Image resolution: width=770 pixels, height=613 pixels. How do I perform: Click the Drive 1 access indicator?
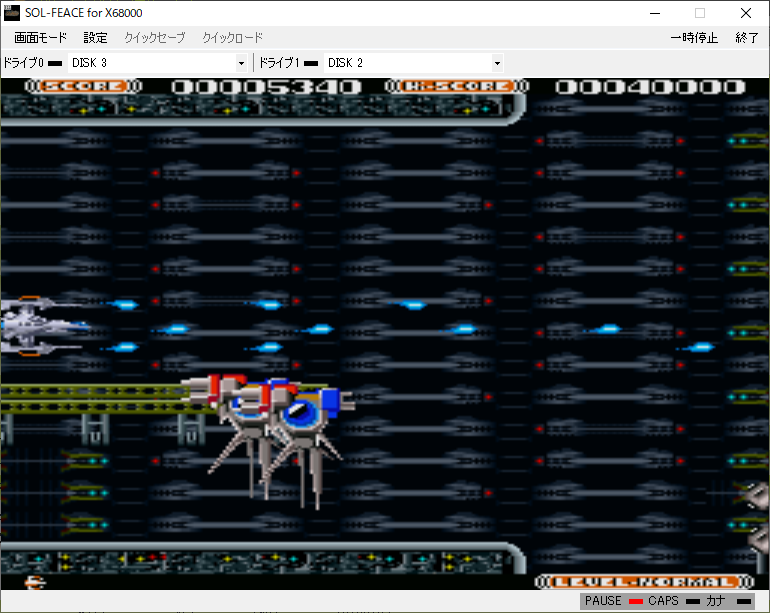tap(311, 63)
